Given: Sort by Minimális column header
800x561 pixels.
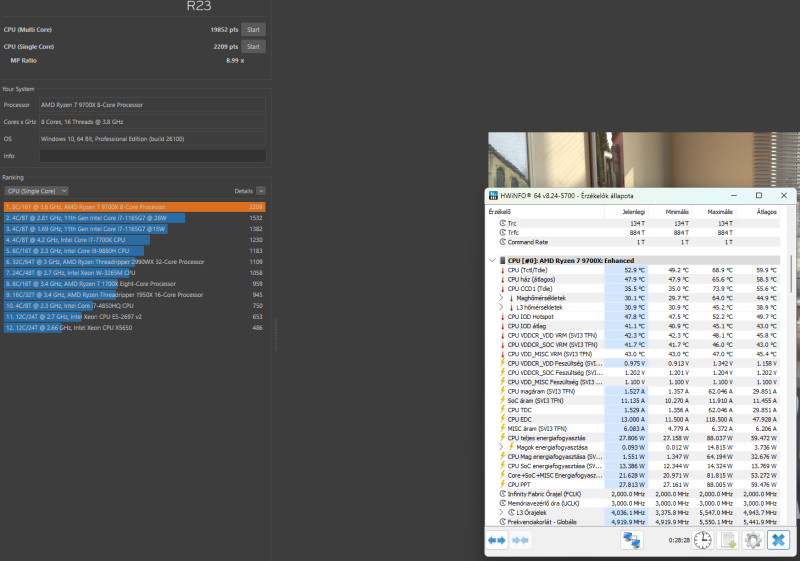Looking at the screenshot, I should click(670, 212).
